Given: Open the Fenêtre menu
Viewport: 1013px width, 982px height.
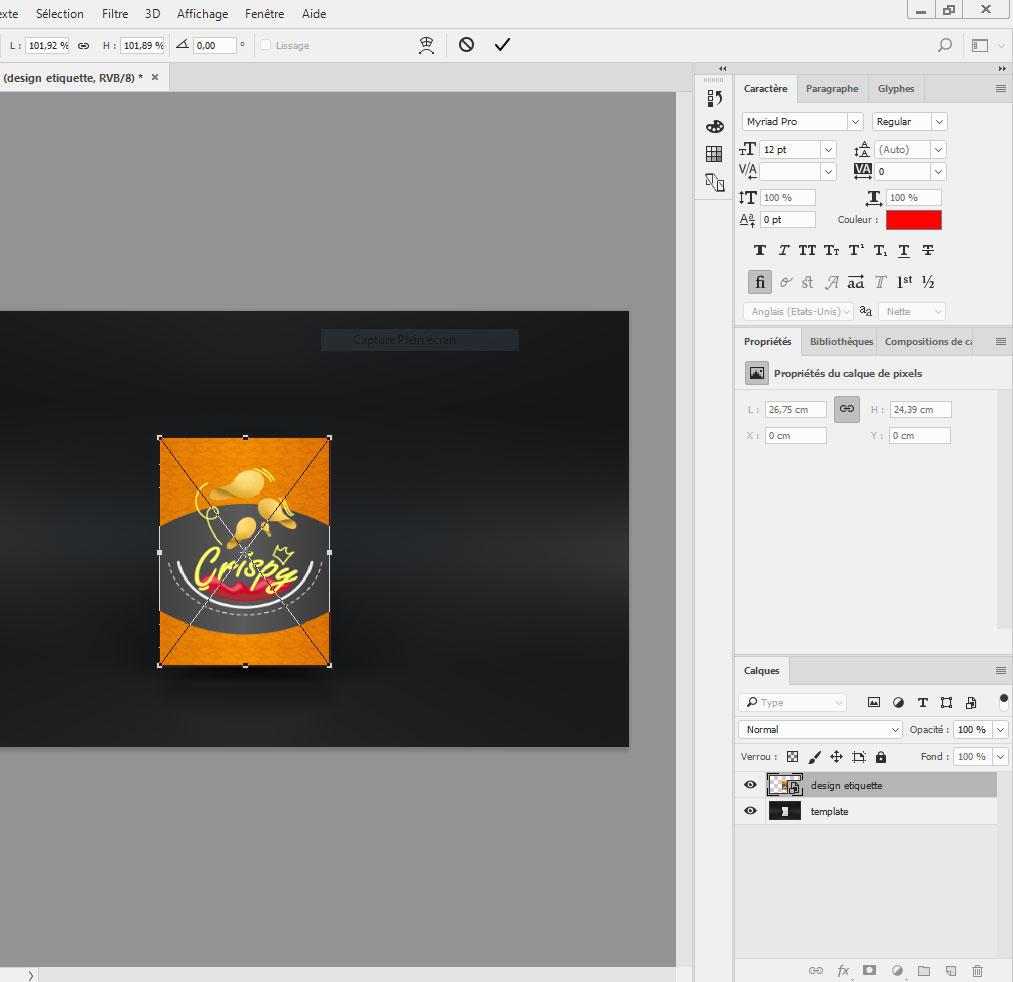Looking at the screenshot, I should pyautogui.click(x=264, y=14).
